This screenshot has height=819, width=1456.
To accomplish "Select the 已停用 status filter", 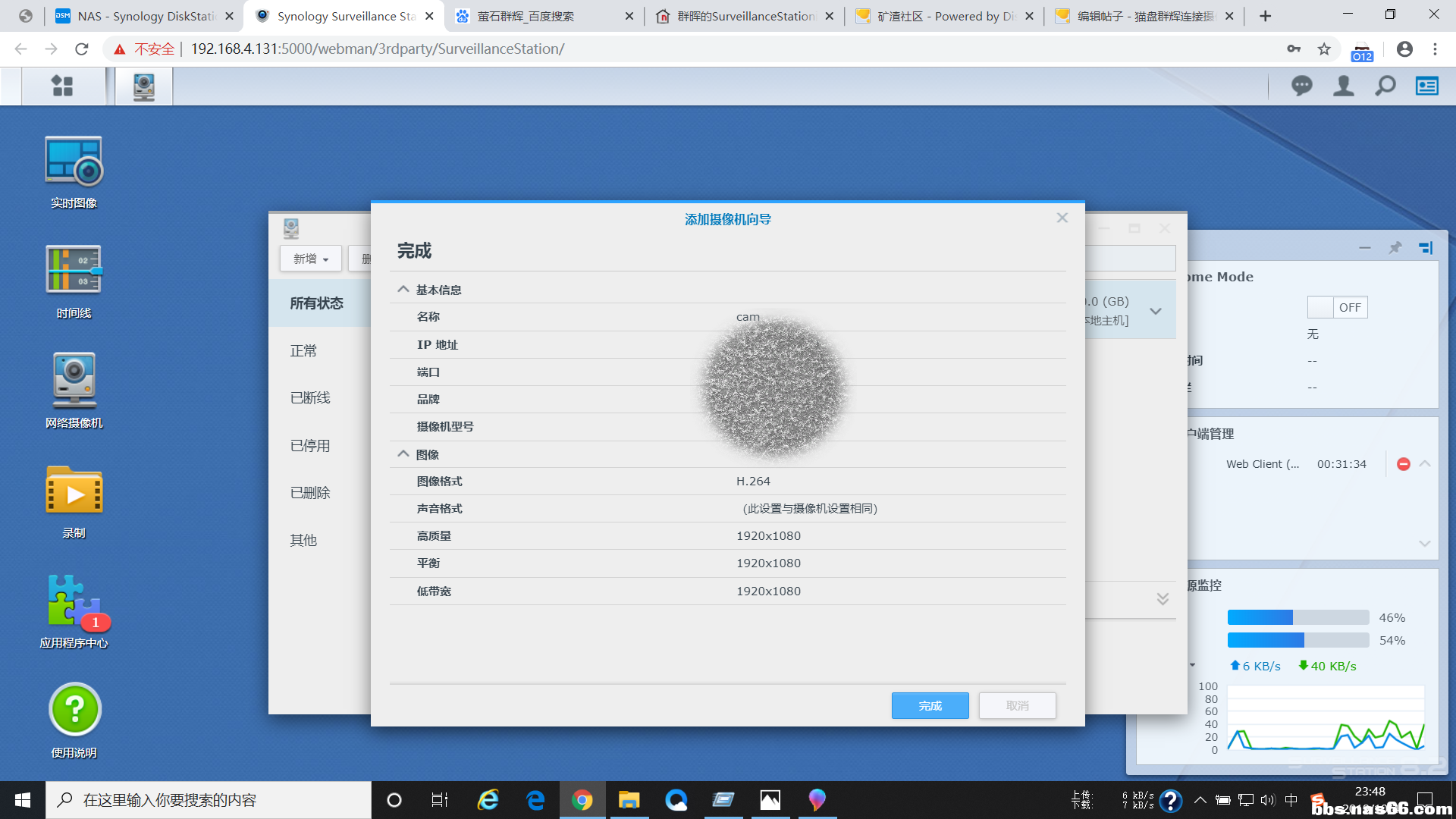I will (310, 446).
